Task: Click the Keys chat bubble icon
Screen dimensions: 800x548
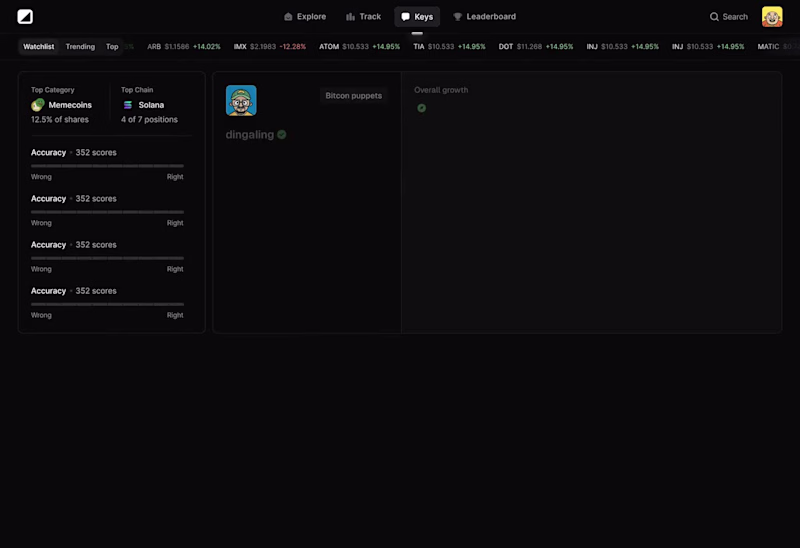Action: 406,17
